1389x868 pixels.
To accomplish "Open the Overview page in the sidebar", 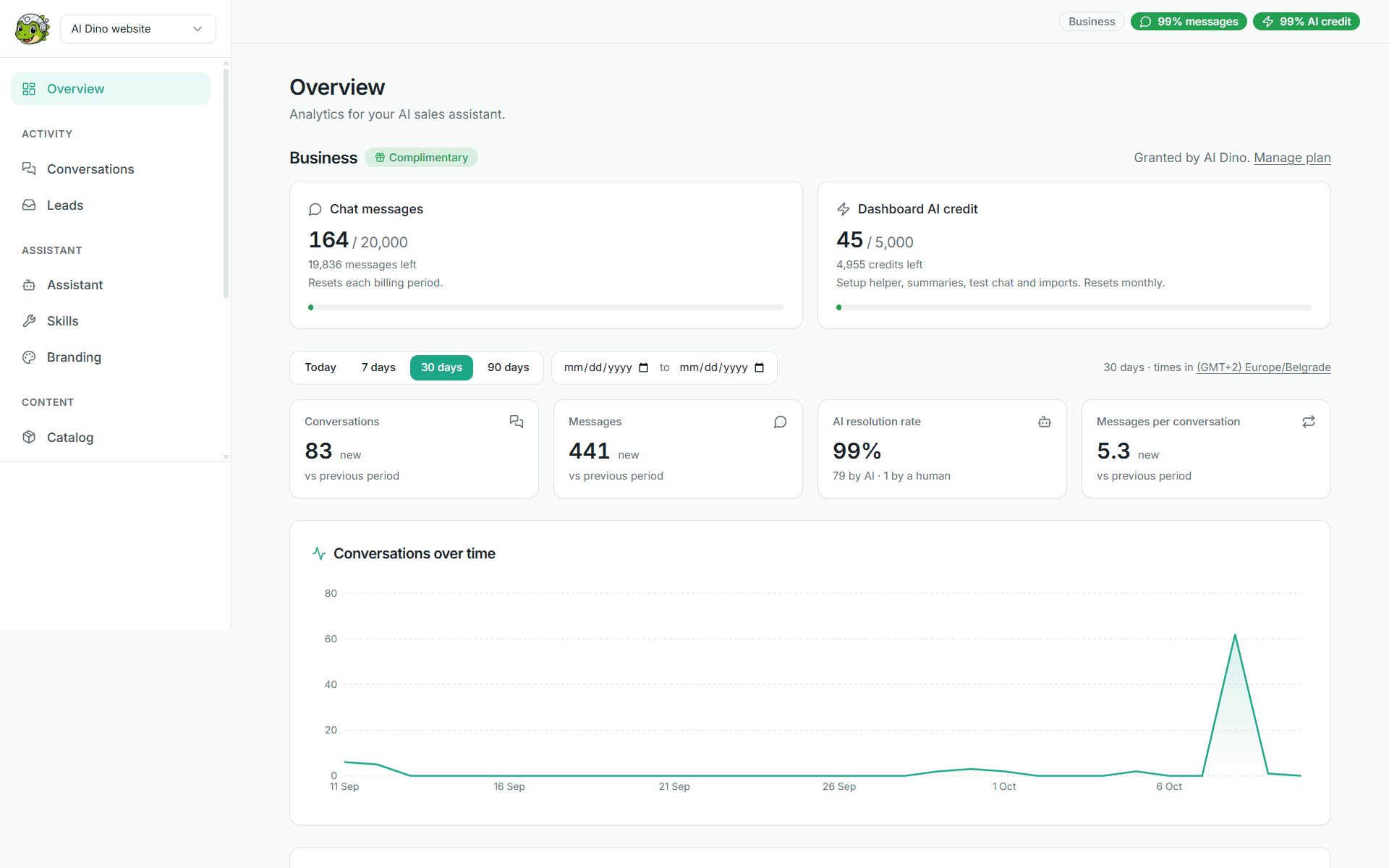I will [111, 89].
